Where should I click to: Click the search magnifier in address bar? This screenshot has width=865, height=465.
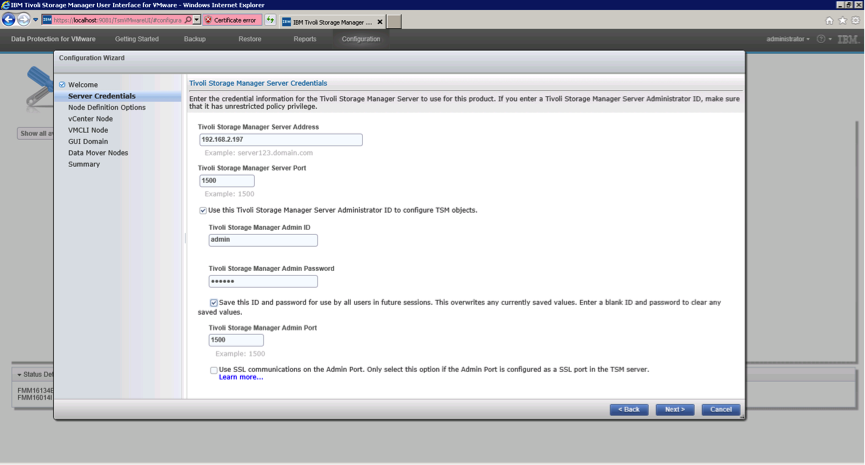(188, 20)
